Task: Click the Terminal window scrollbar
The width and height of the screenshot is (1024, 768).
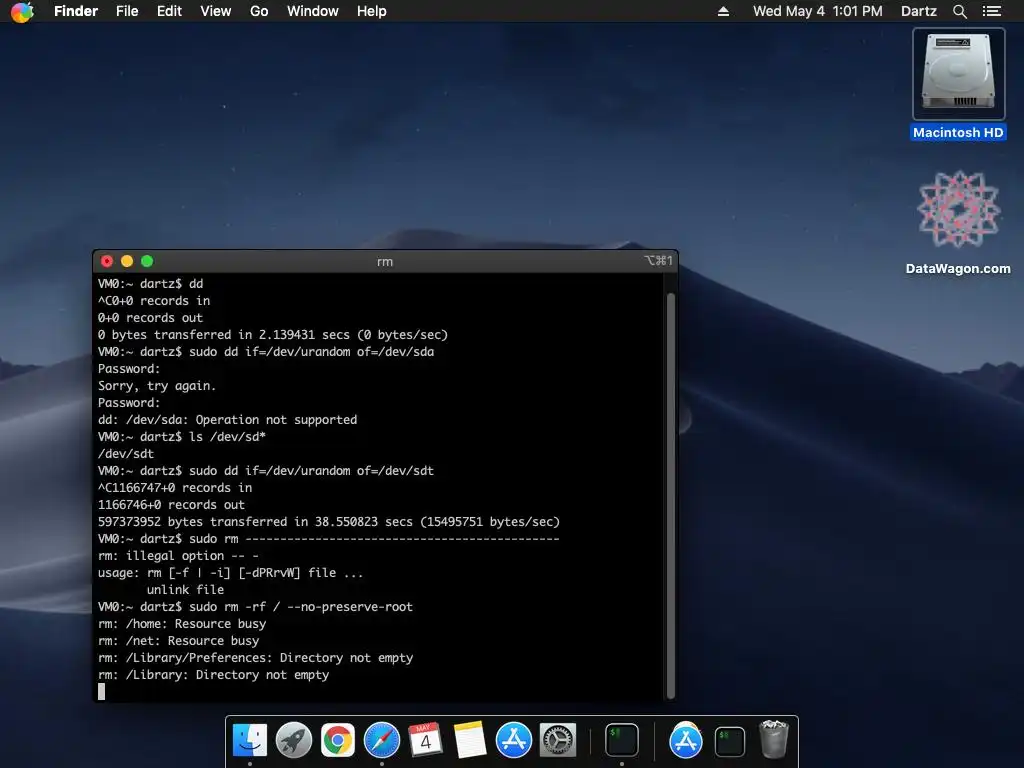Action: point(670,496)
